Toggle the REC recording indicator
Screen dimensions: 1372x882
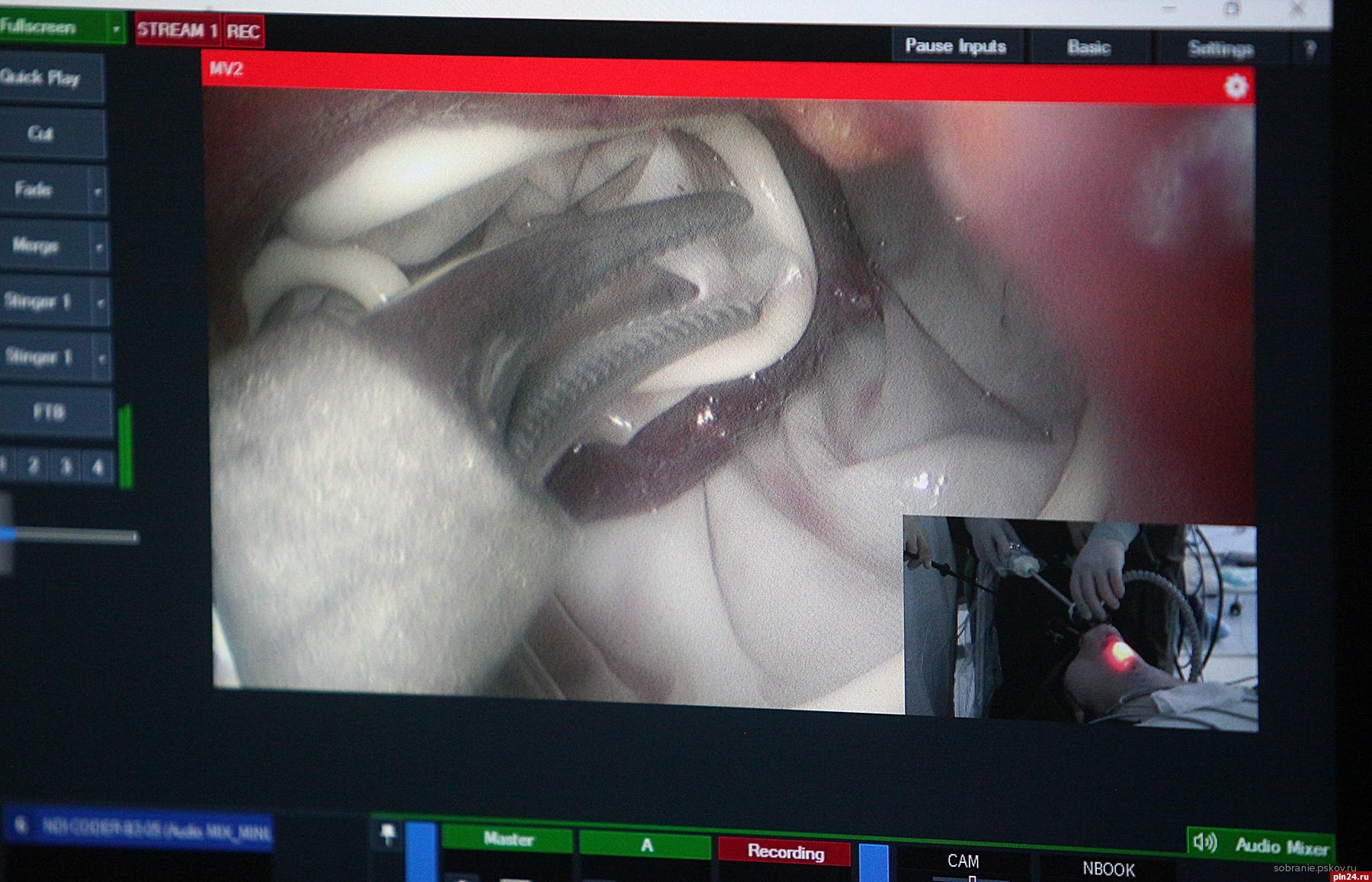tap(243, 31)
